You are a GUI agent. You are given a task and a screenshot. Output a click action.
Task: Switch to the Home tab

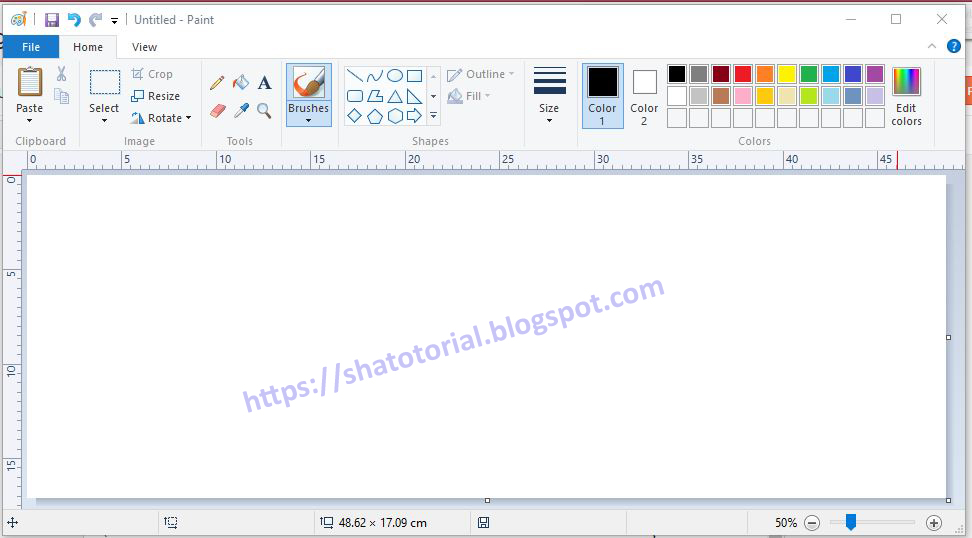click(x=88, y=47)
